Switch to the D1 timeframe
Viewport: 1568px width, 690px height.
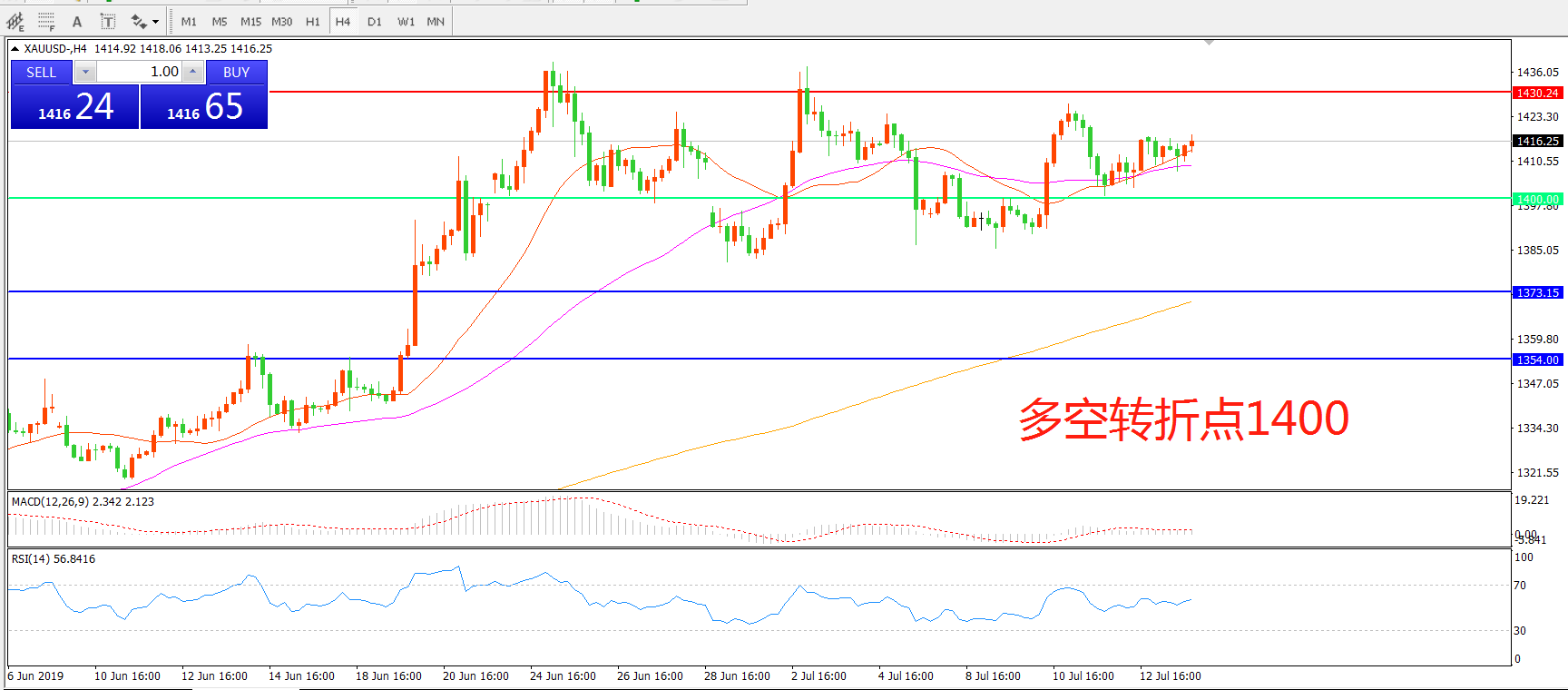point(375,21)
